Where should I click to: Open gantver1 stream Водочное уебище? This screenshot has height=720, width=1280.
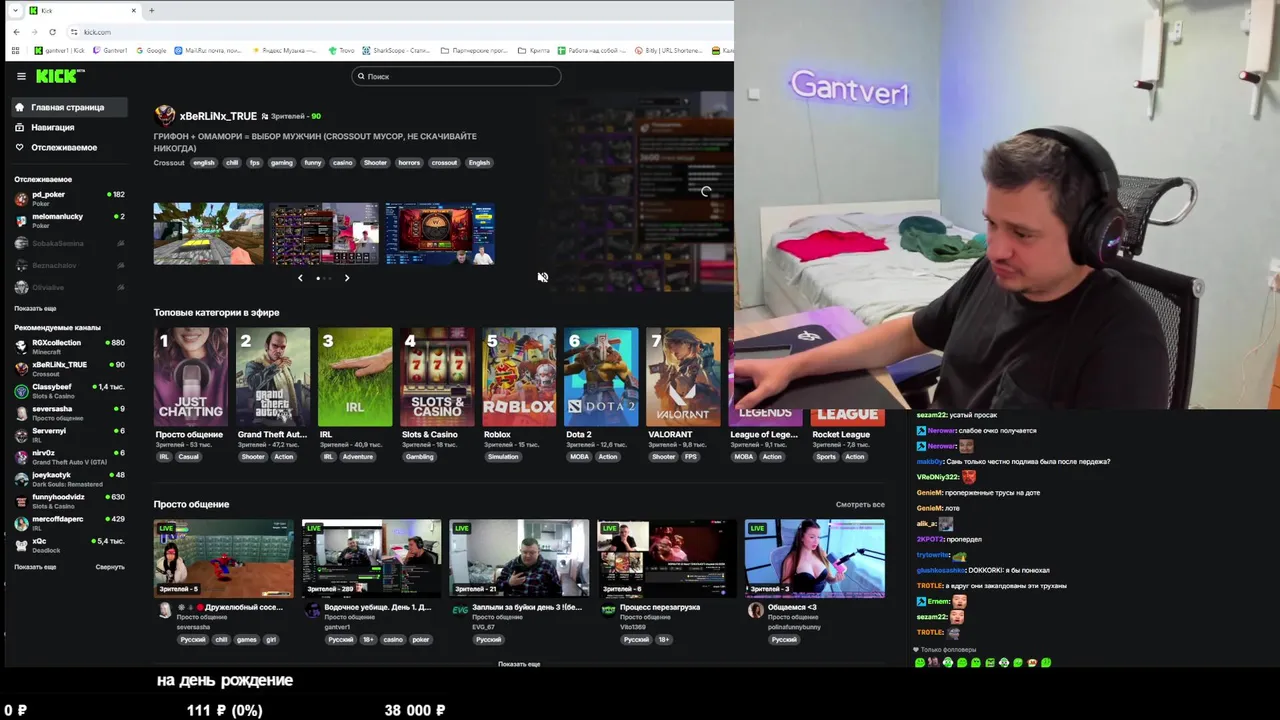[x=371, y=558]
